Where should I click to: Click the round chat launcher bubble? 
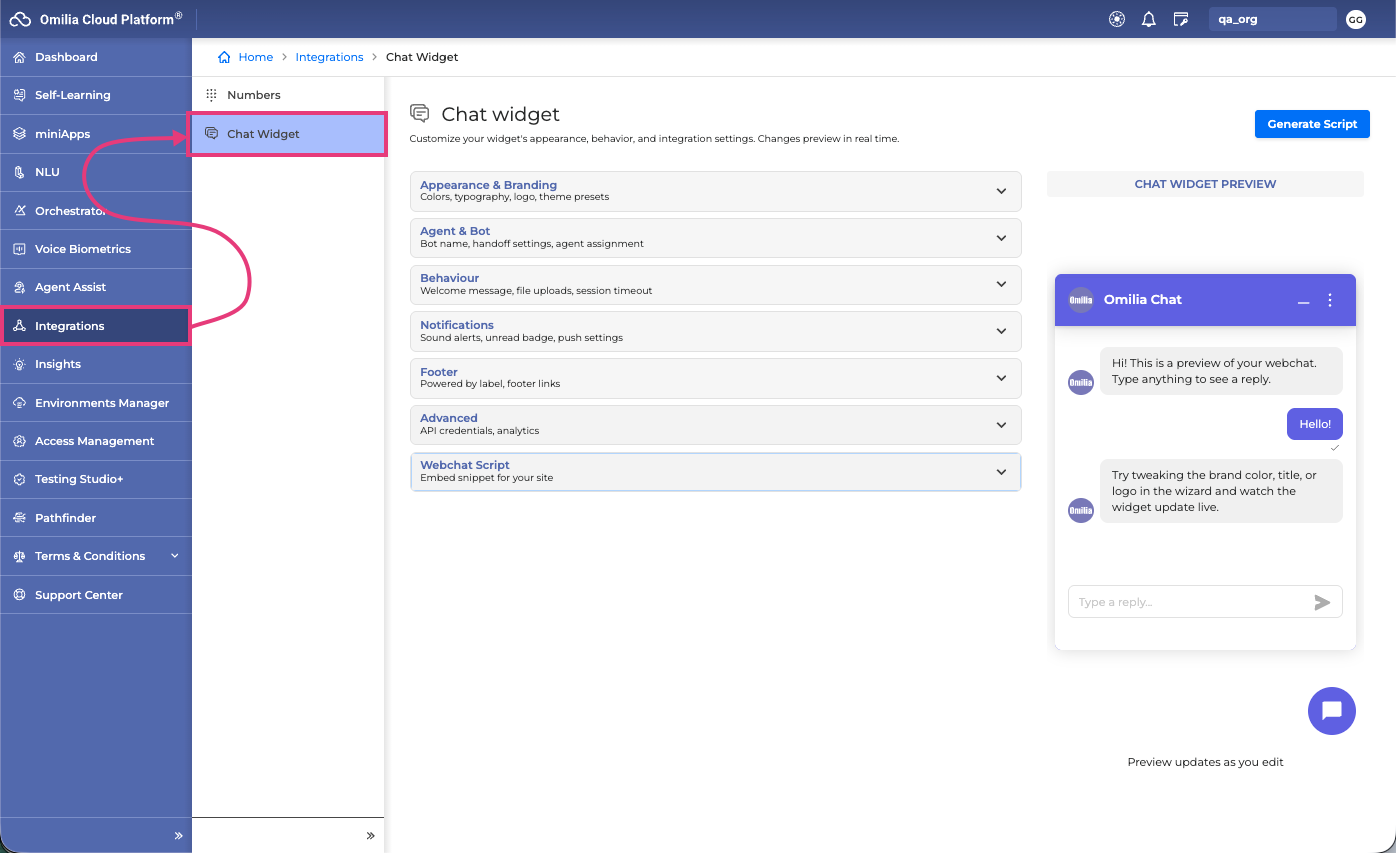click(1332, 711)
